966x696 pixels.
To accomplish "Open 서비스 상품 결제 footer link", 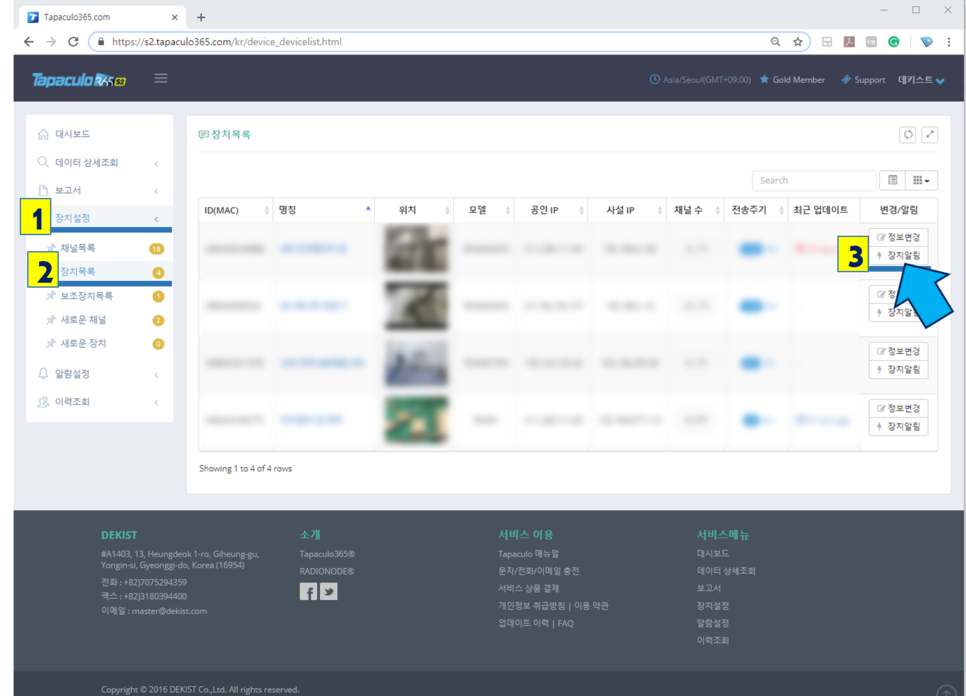I will [528, 588].
